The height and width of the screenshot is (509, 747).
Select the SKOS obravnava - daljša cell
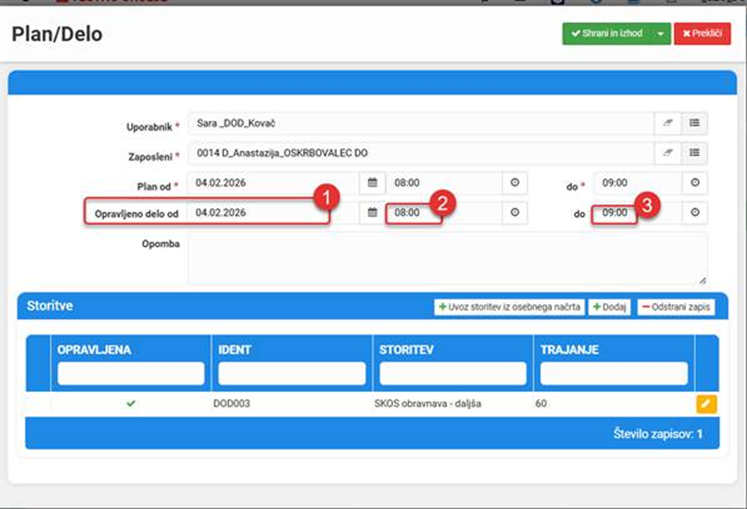427,404
